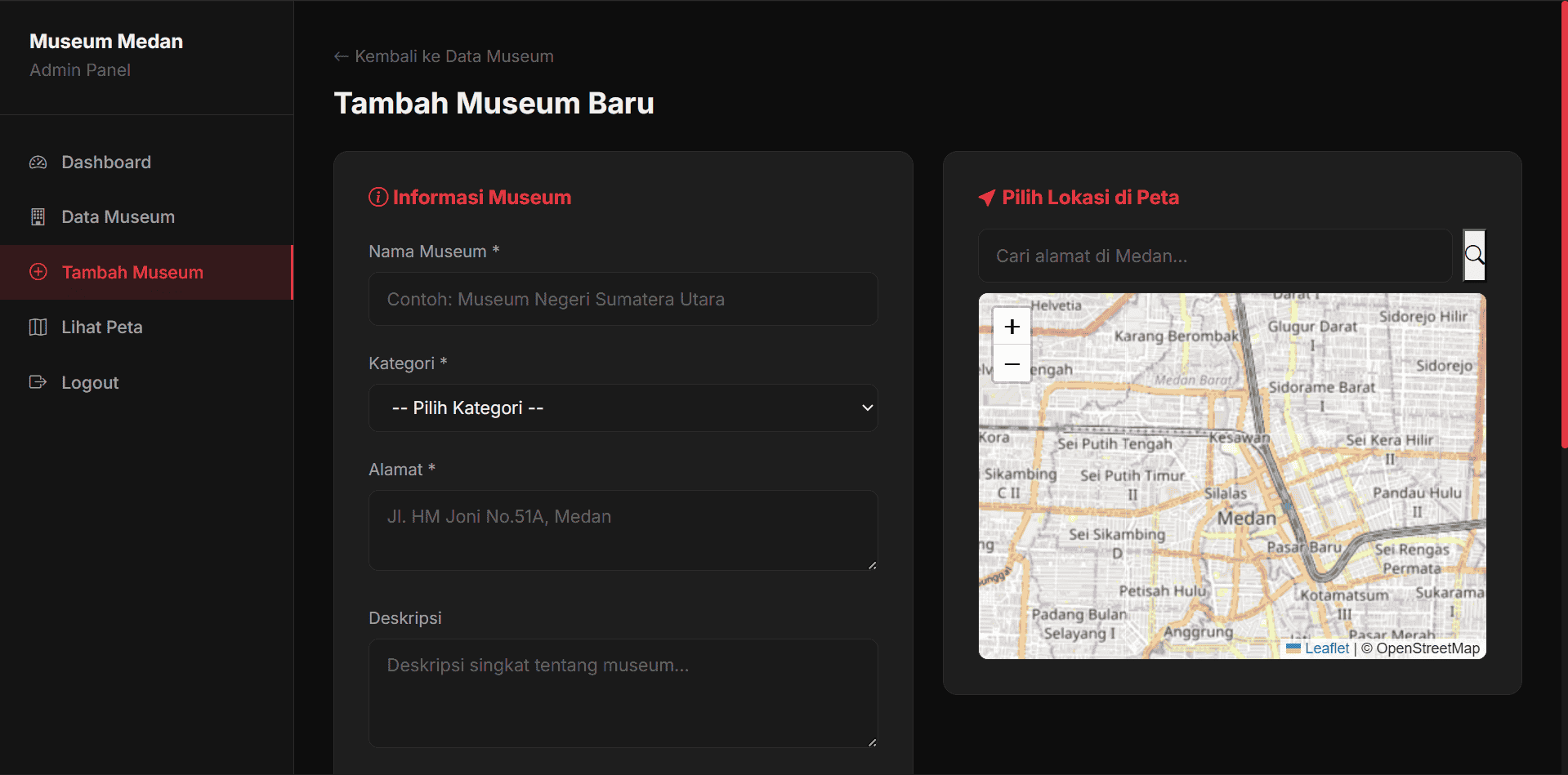Click the Data Museum building icon

(38, 217)
